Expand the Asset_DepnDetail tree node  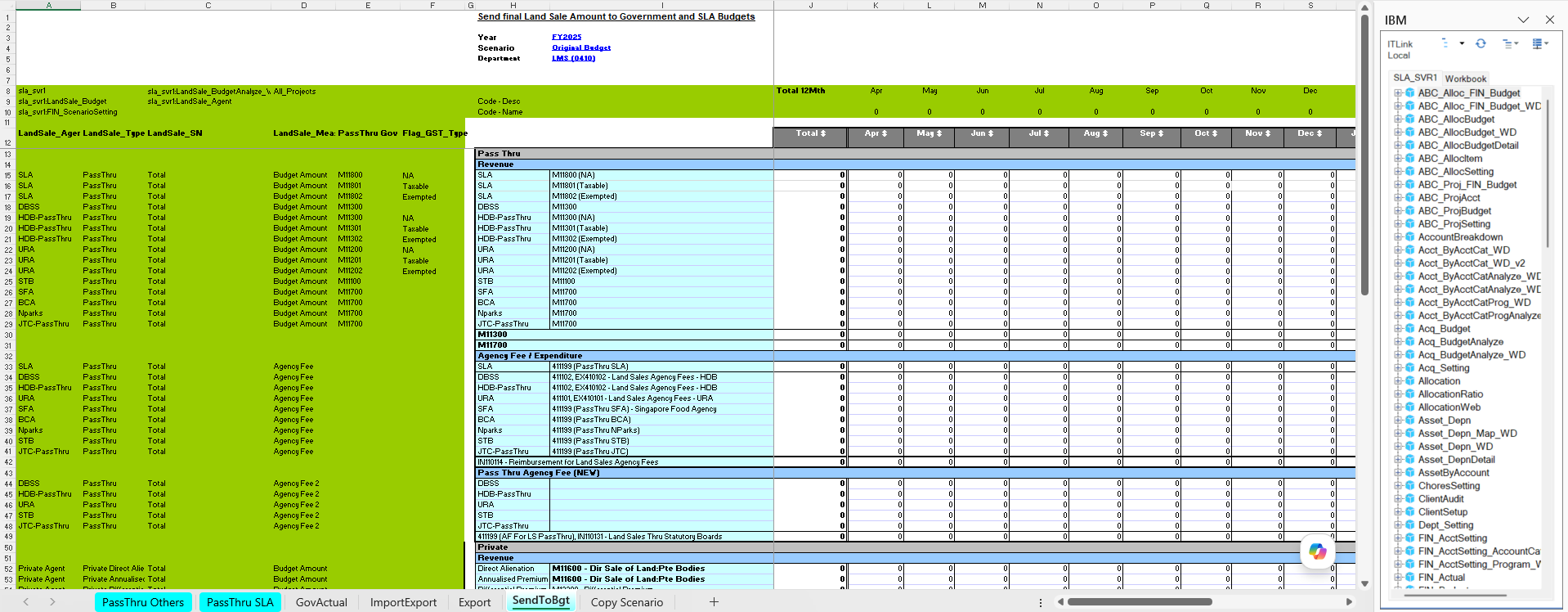[x=1398, y=460]
